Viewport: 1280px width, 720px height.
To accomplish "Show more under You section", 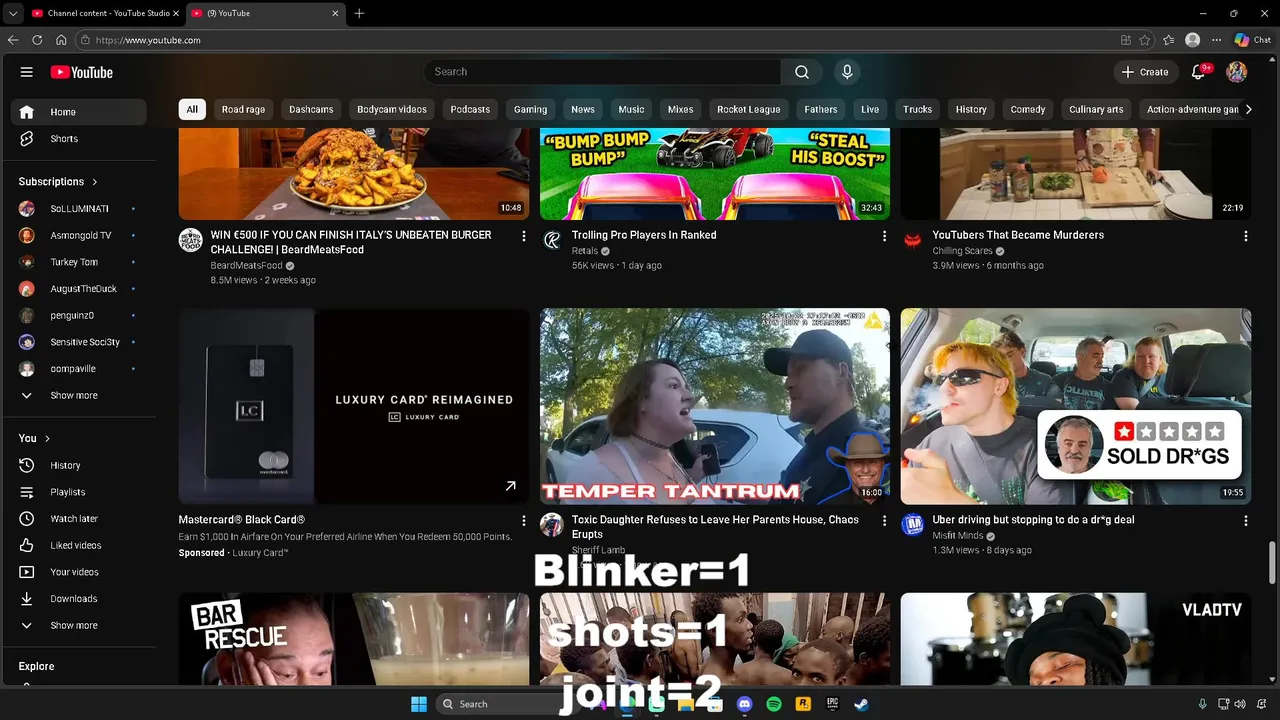I will [80, 625].
